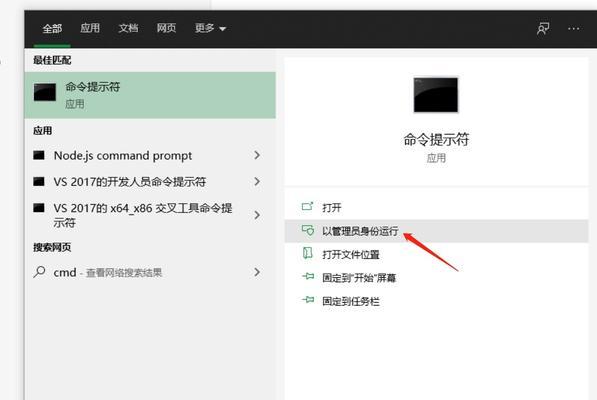Click the feedback person icon
The width and height of the screenshot is (597, 400).
(543, 29)
